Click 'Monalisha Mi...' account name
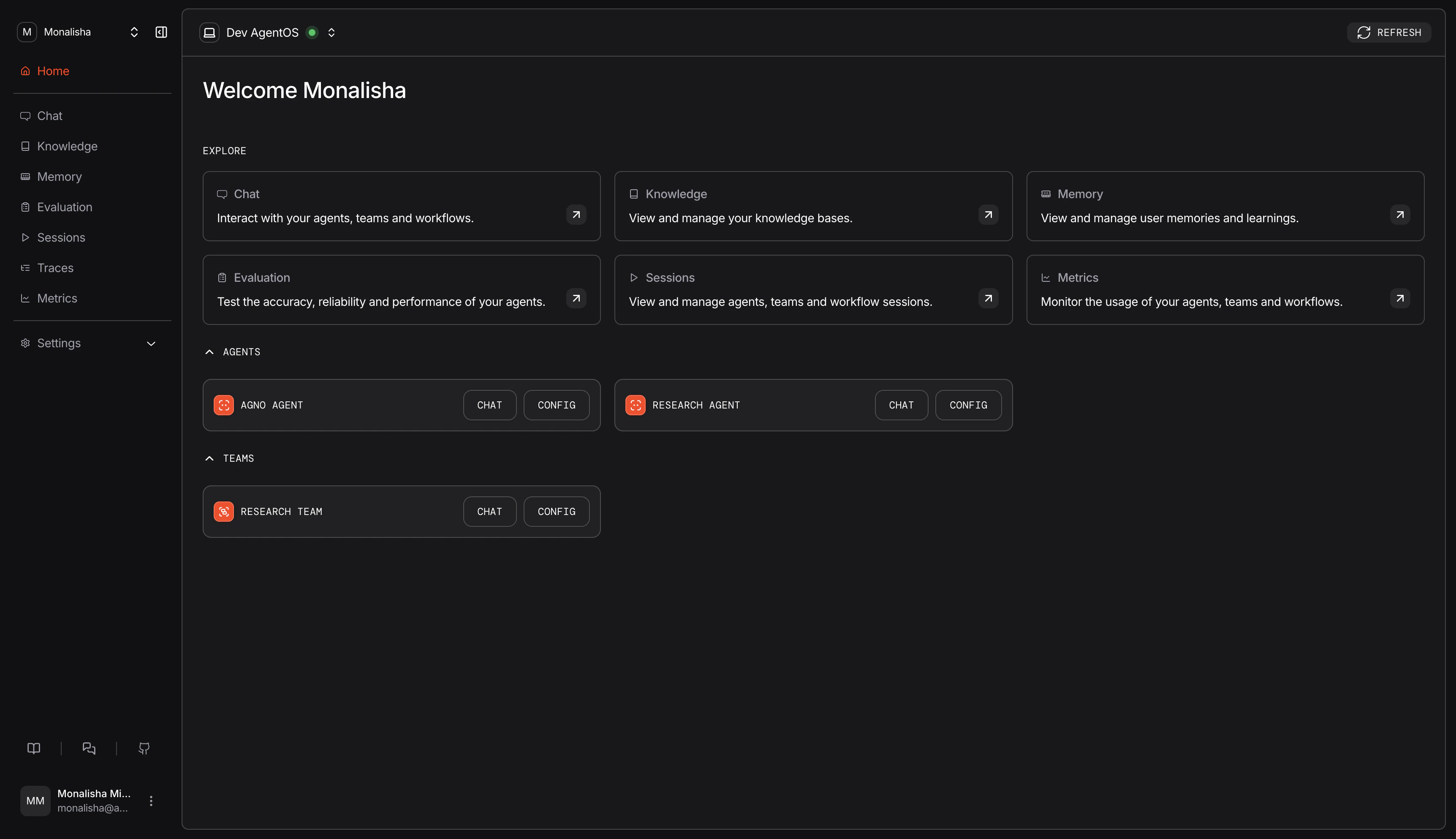The width and height of the screenshot is (1456, 839). click(94, 793)
